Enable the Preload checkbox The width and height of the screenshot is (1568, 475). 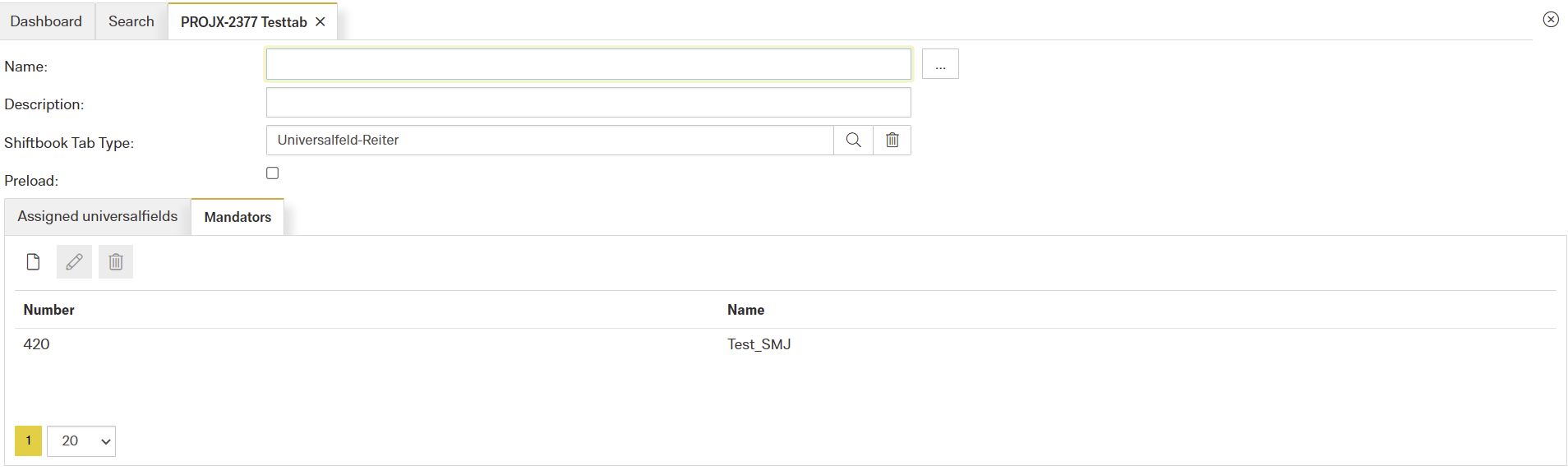pos(273,173)
